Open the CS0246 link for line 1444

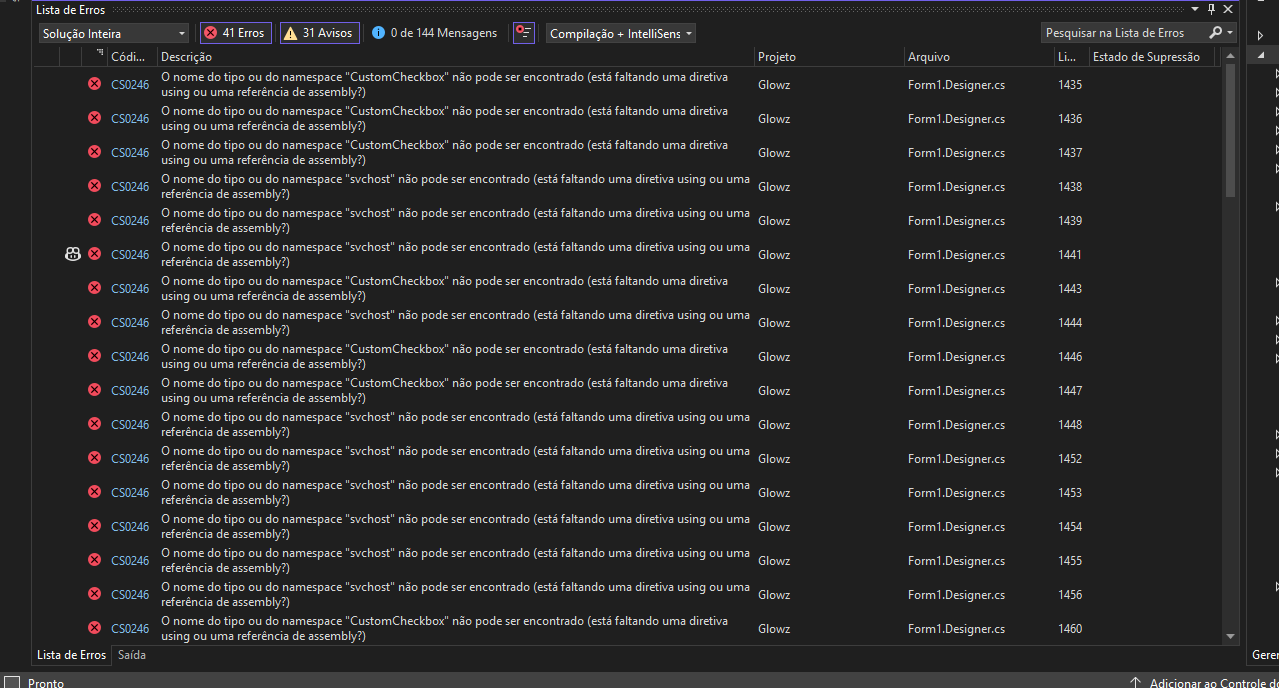(130, 323)
